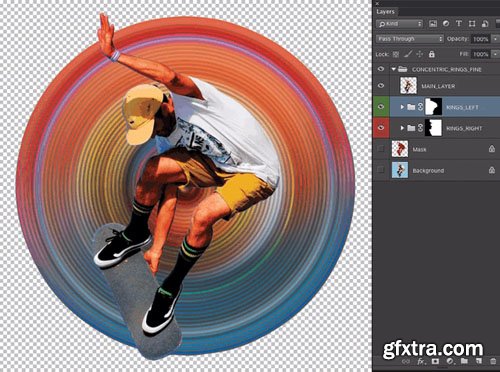Close the Layers panel with X
The height and width of the screenshot is (372, 500).
click(377, 3)
